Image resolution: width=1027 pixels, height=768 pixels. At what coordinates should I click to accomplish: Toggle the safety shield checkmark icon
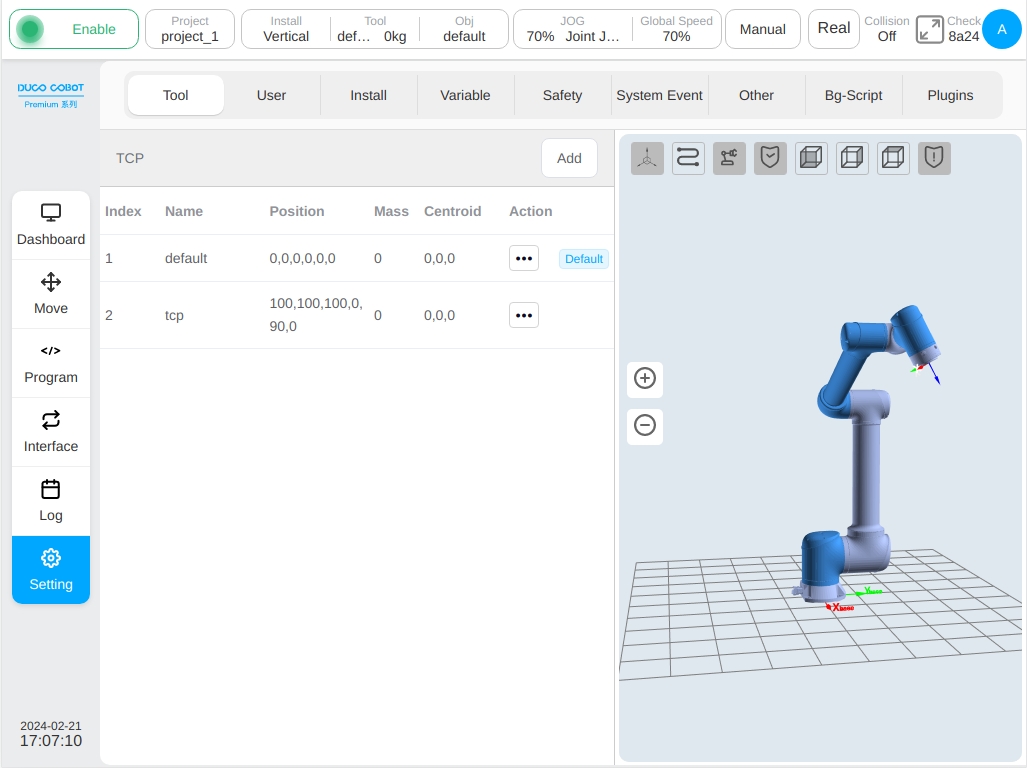click(x=770, y=158)
